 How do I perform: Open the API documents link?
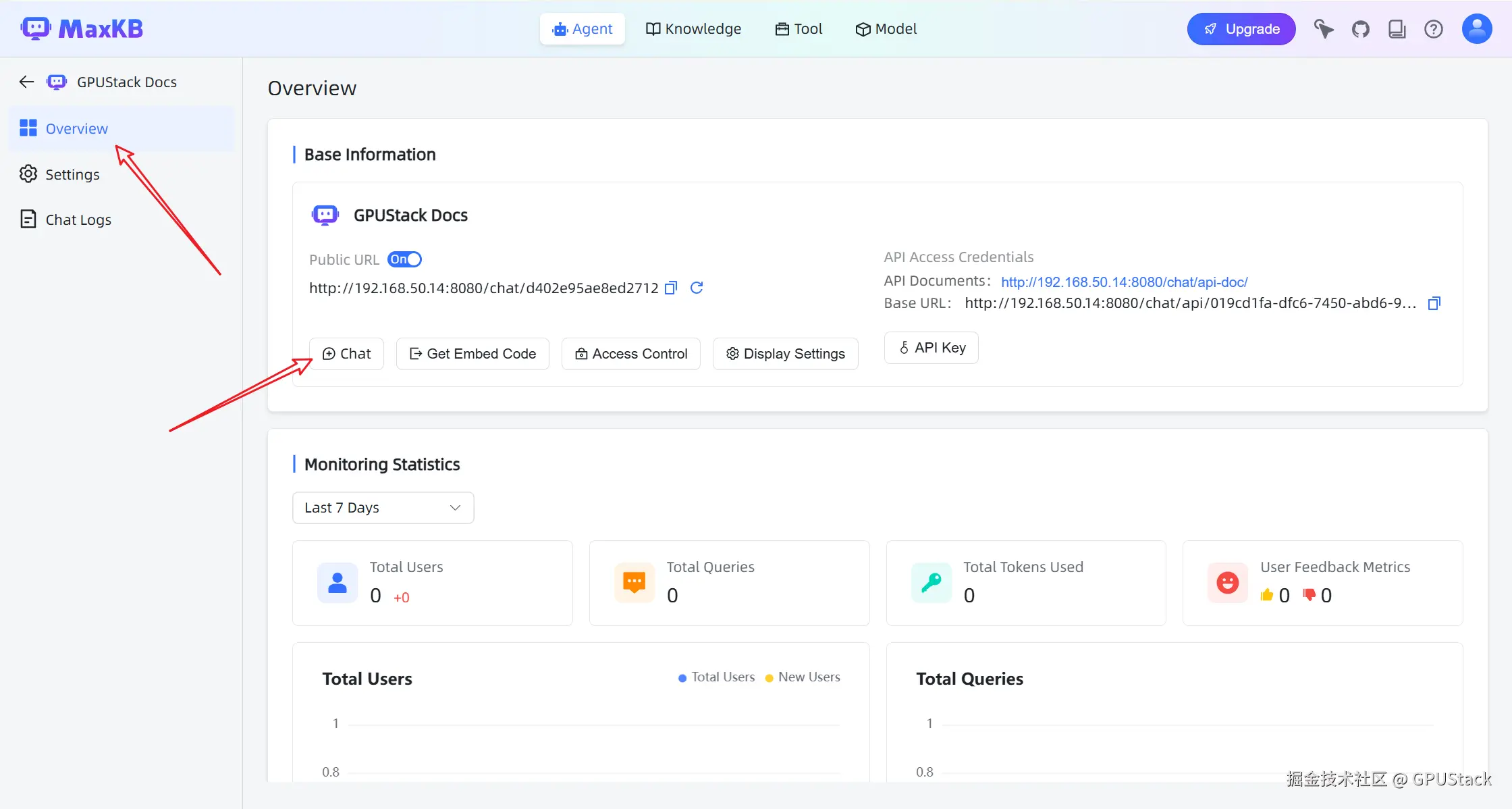tap(1124, 282)
